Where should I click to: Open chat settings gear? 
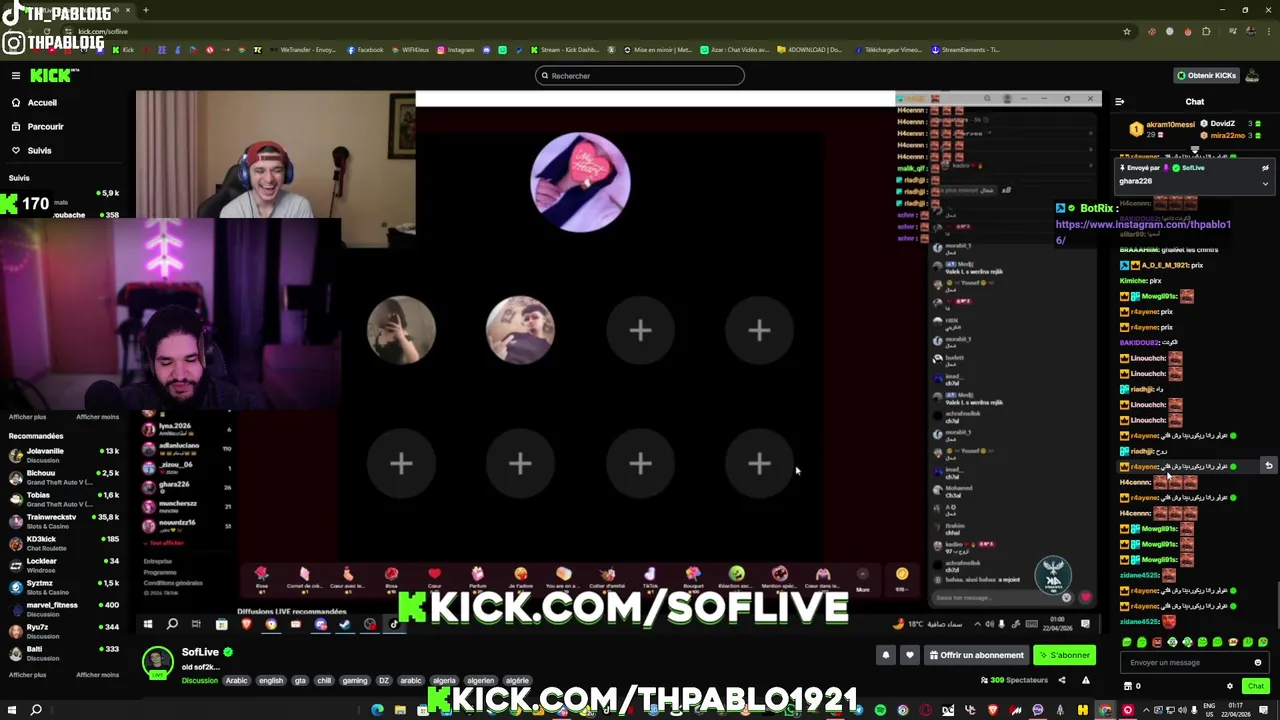click(x=1230, y=686)
